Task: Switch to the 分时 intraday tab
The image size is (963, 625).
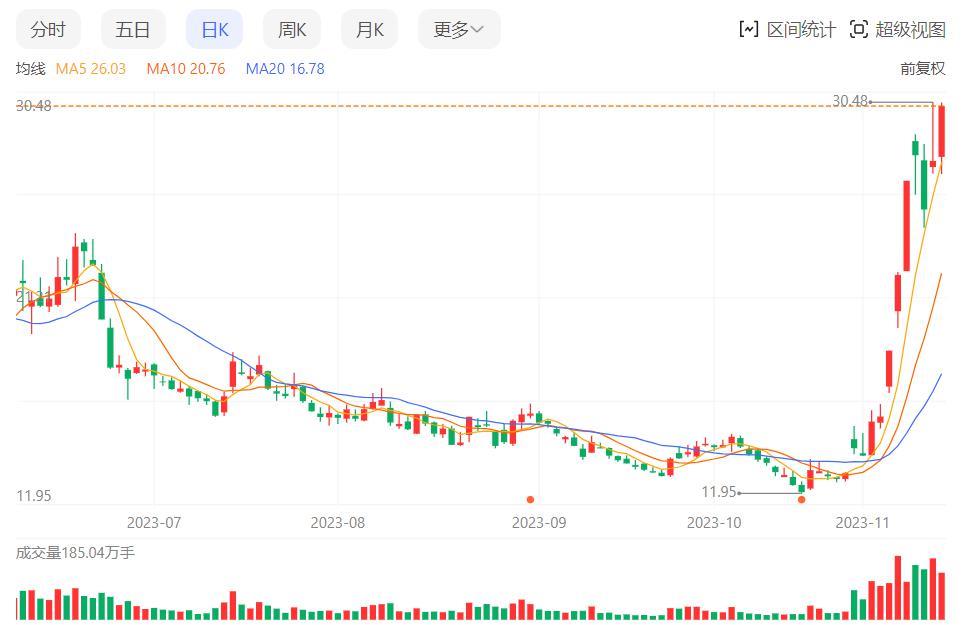Action: 48,29
